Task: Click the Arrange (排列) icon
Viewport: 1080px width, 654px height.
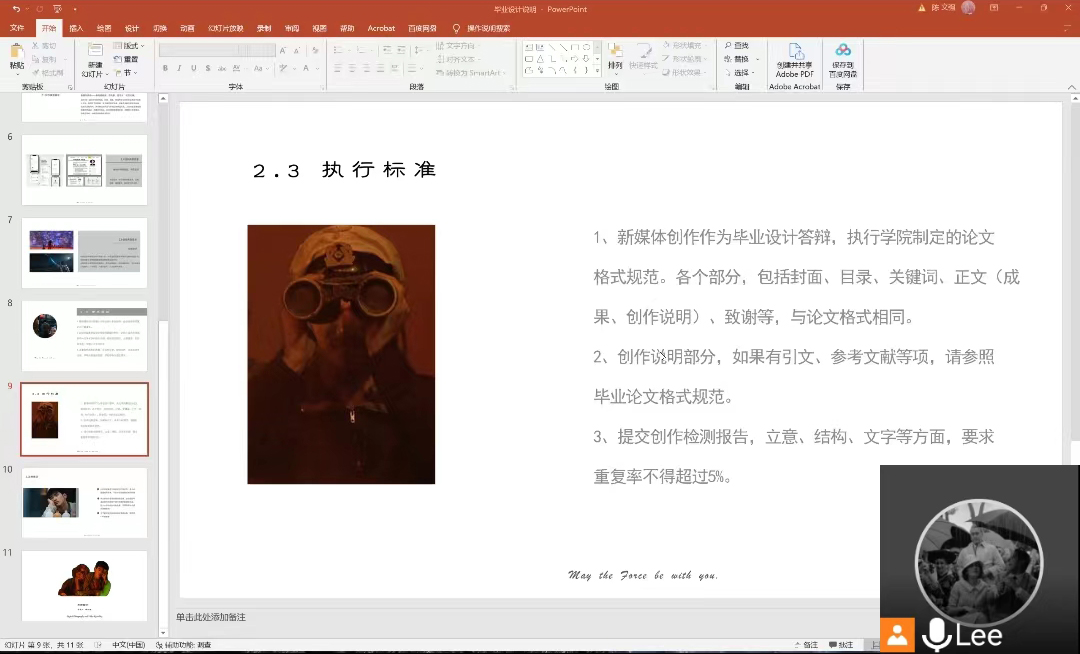Action: pyautogui.click(x=614, y=54)
